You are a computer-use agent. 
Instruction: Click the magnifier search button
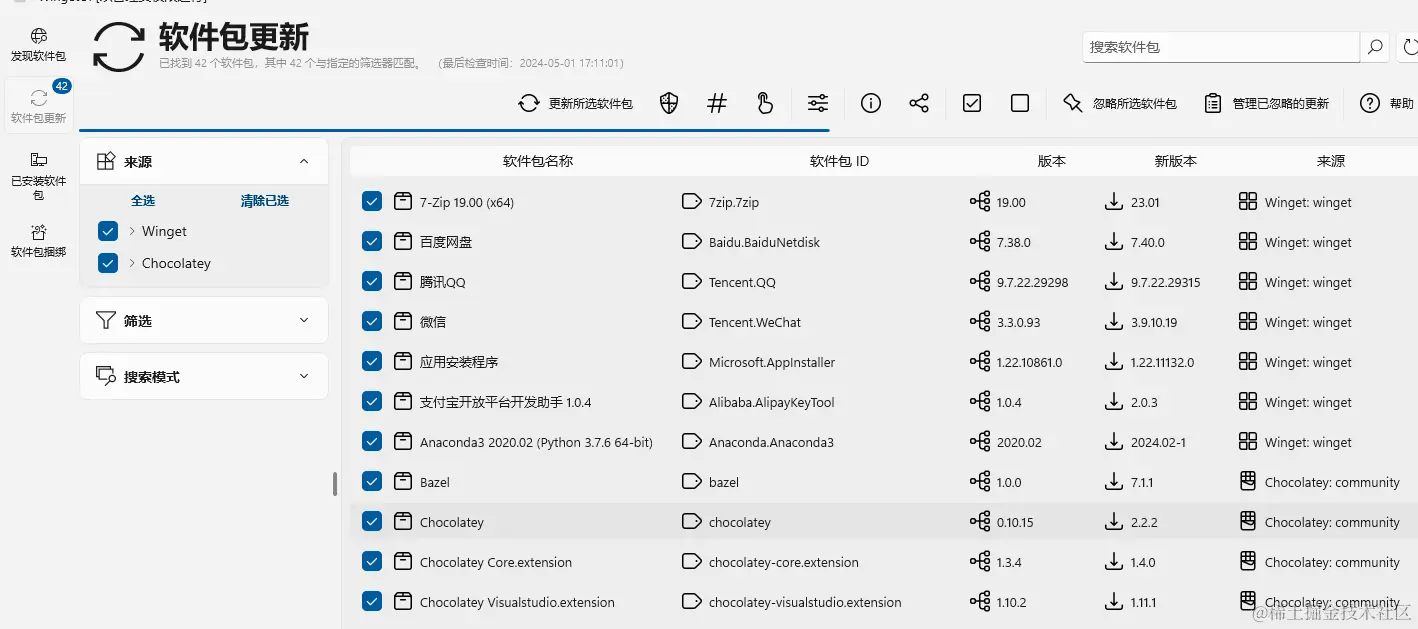[x=1375, y=47]
